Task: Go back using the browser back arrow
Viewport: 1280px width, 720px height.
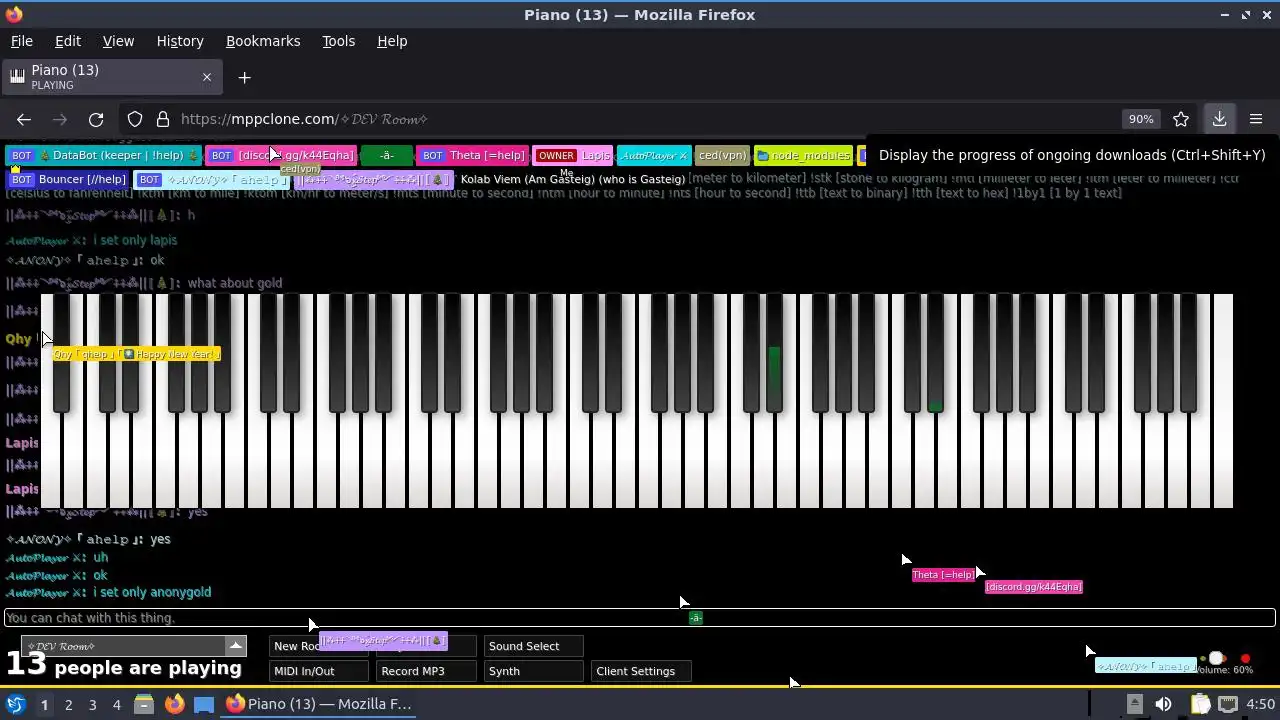Action: (24, 119)
